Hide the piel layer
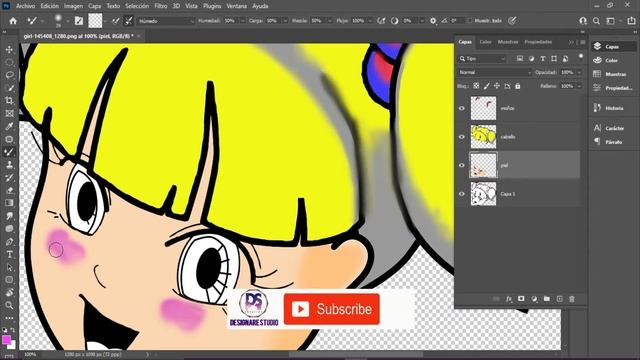The height and width of the screenshot is (360, 640). click(x=462, y=165)
